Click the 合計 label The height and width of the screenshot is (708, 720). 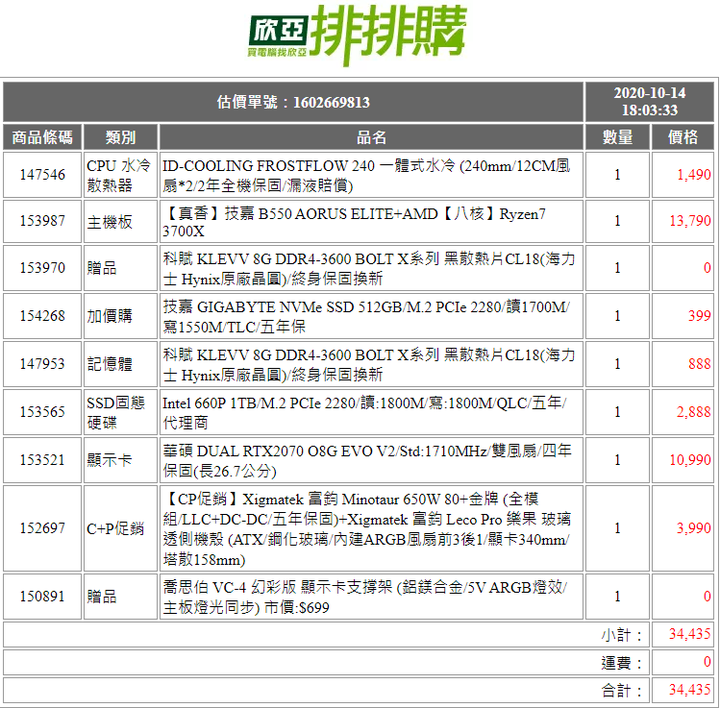click(x=621, y=690)
